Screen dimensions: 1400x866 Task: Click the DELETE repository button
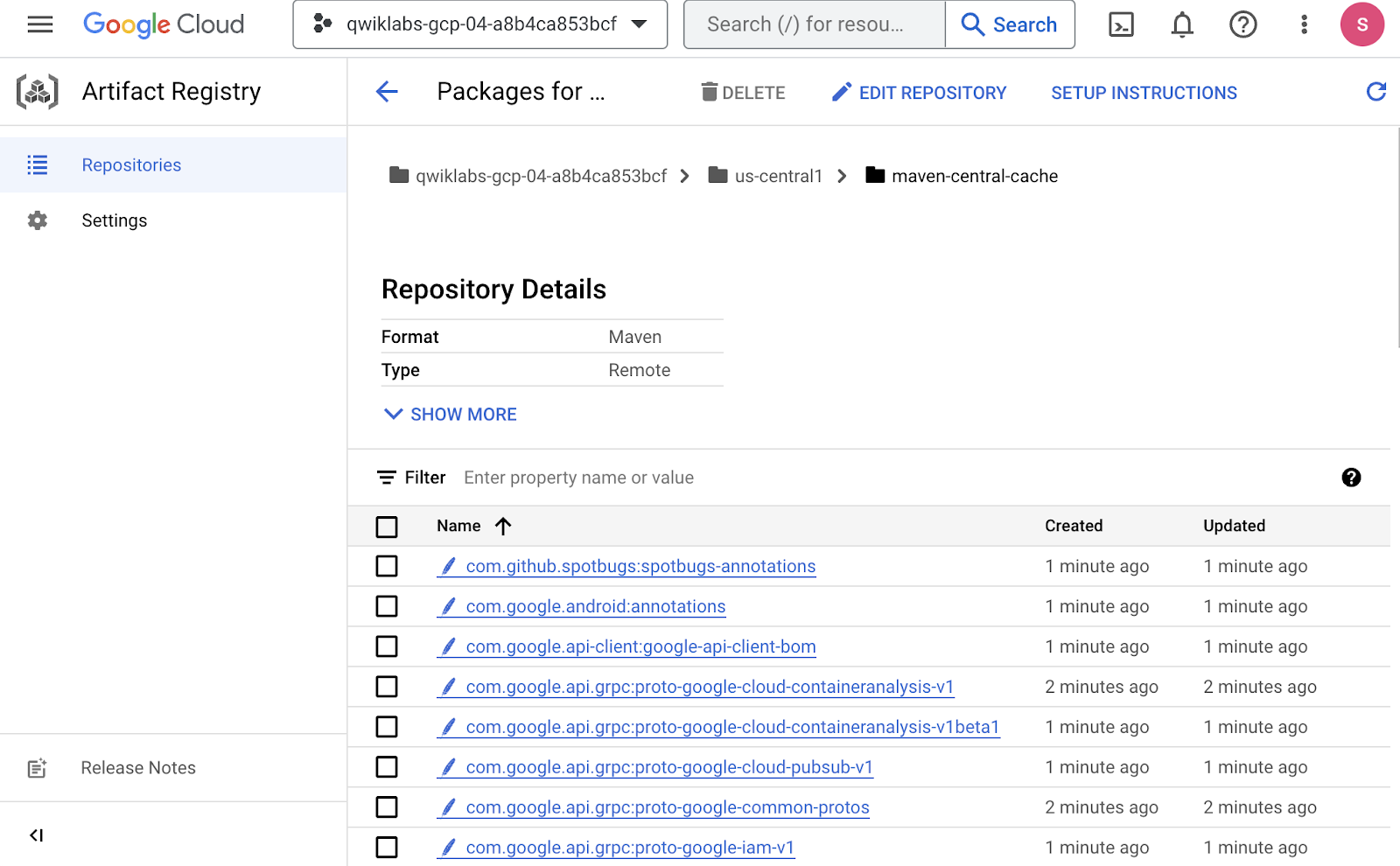click(x=744, y=93)
